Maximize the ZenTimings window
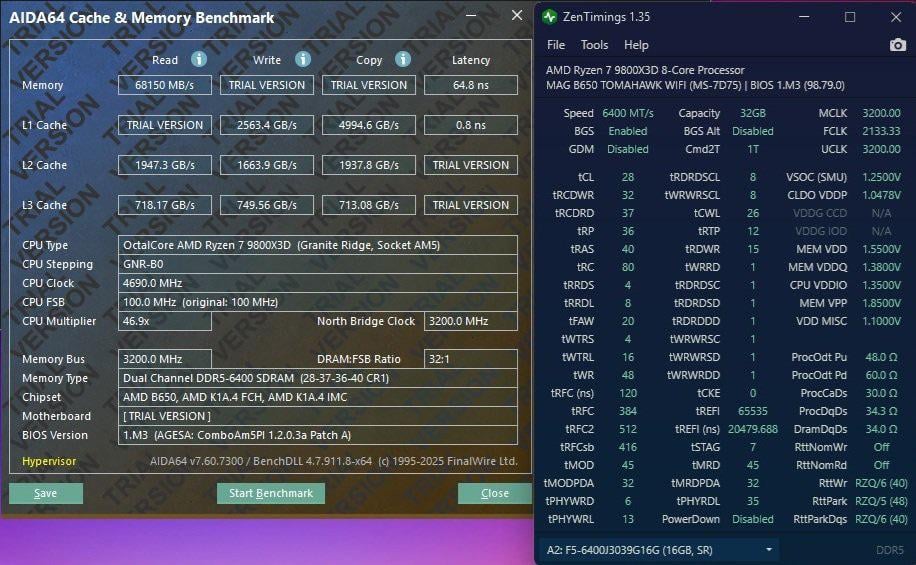This screenshot has height=565, width=916. (x=850, y=17)
